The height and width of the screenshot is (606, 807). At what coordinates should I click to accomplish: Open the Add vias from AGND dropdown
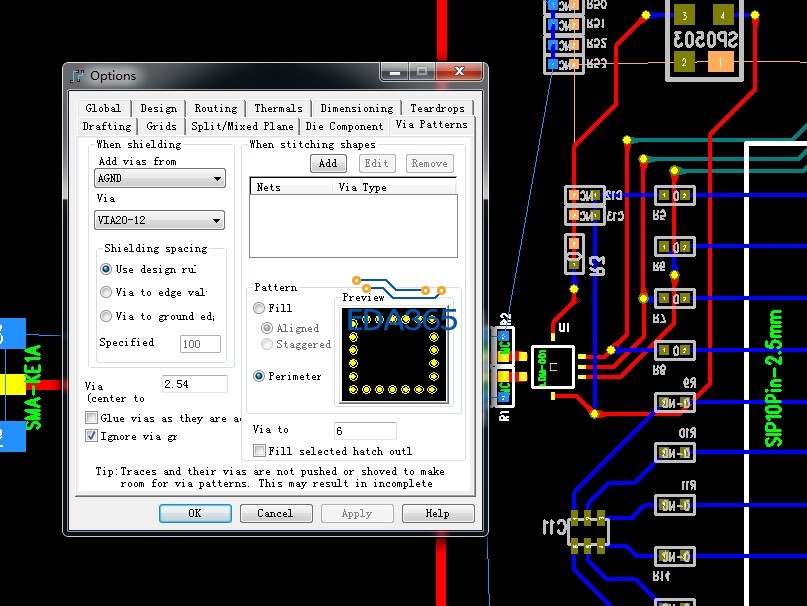(x=159, y=179)
